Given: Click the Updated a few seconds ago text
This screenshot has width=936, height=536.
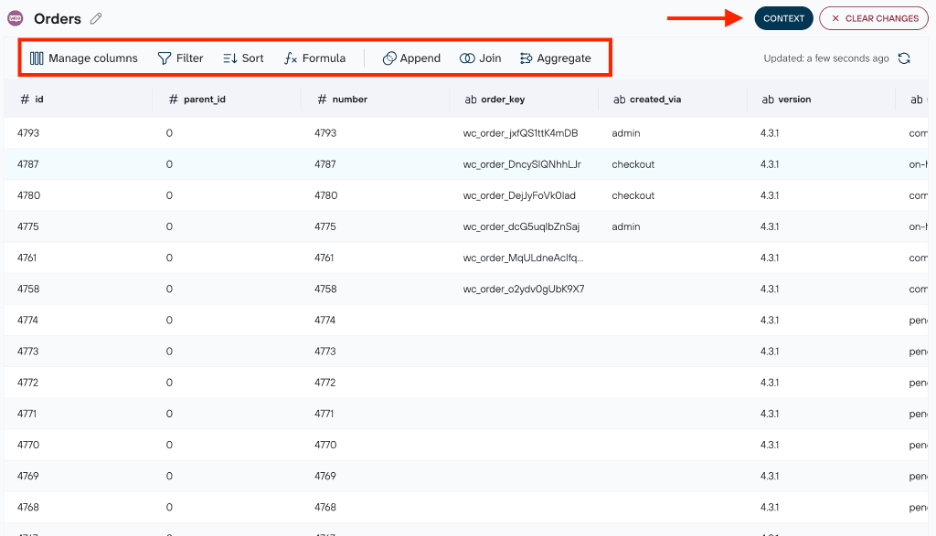Looking at the screenshot, I should [x=826, y=58].
